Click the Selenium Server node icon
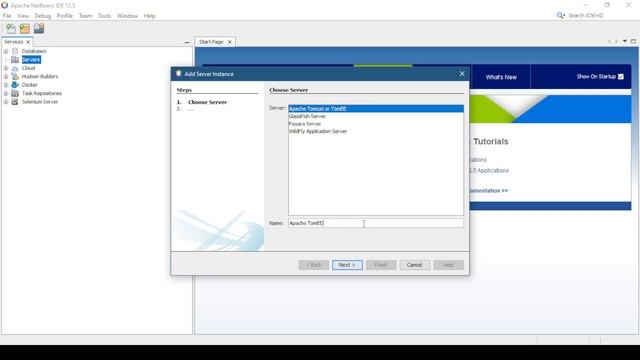The image size is (640, 360). pos(15,102)
